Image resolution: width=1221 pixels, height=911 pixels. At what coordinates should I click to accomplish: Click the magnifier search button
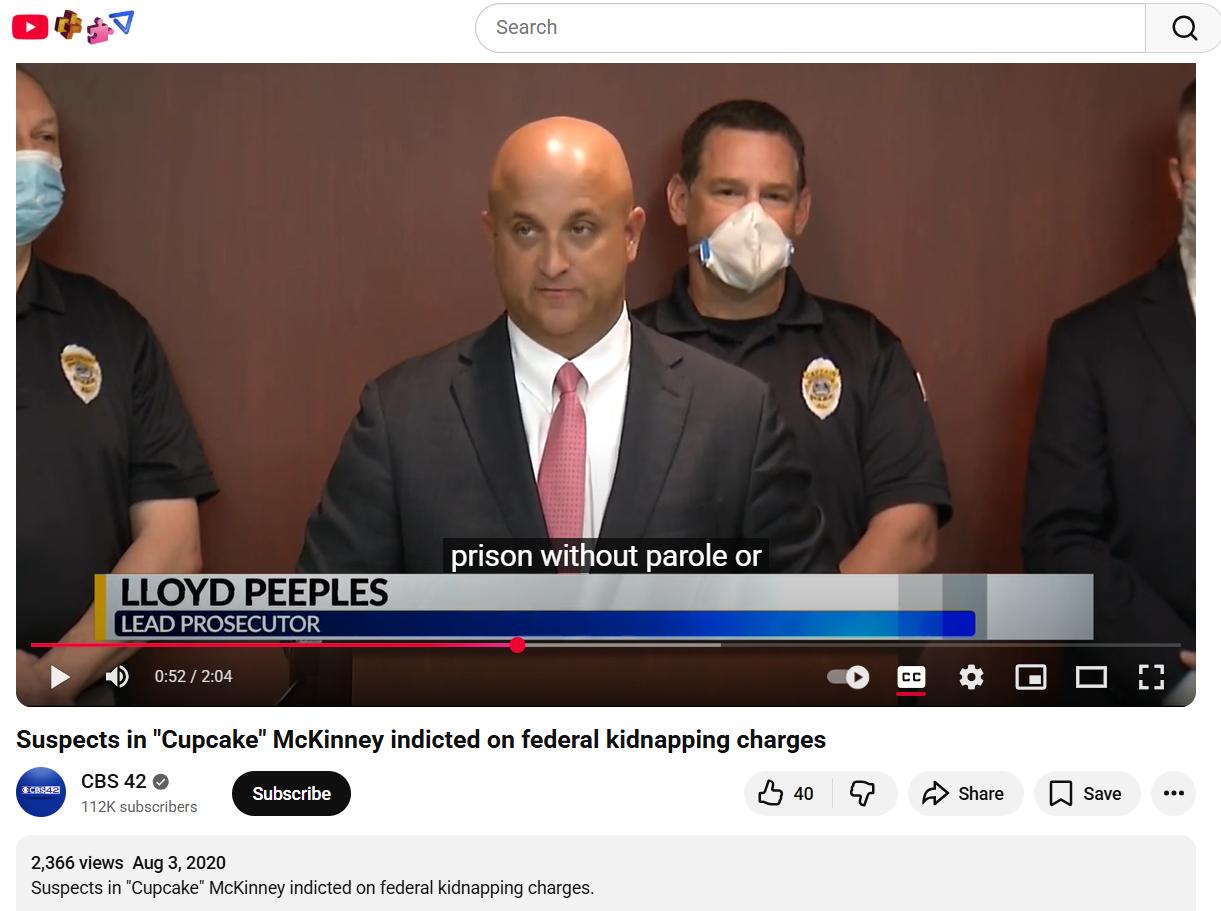pos(1183,28)
